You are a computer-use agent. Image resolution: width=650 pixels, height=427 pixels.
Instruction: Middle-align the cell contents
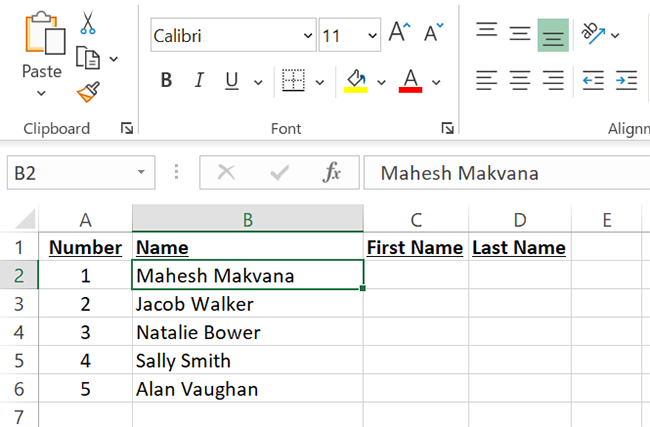point(520,33)
